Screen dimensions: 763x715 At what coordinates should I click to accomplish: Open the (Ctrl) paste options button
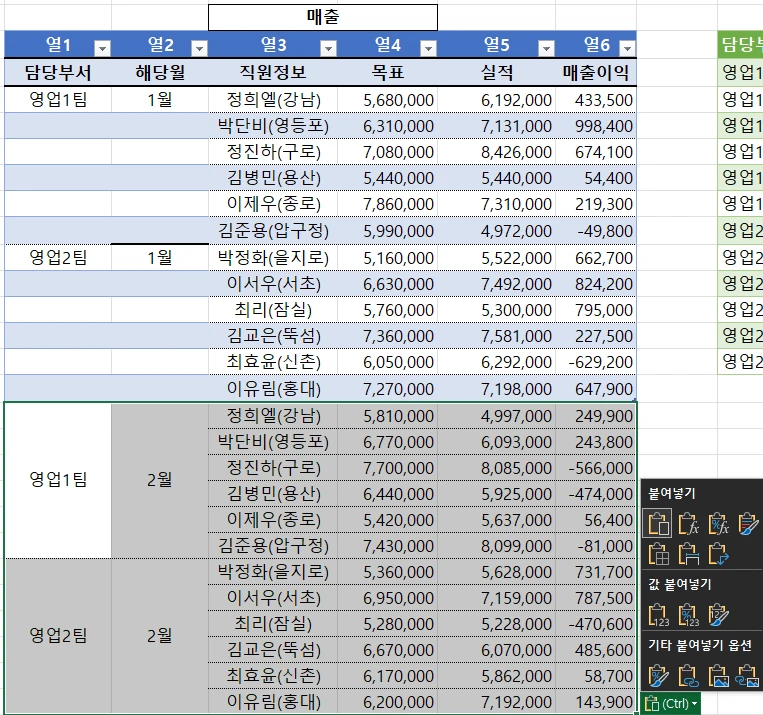click(x=671, y=704)
